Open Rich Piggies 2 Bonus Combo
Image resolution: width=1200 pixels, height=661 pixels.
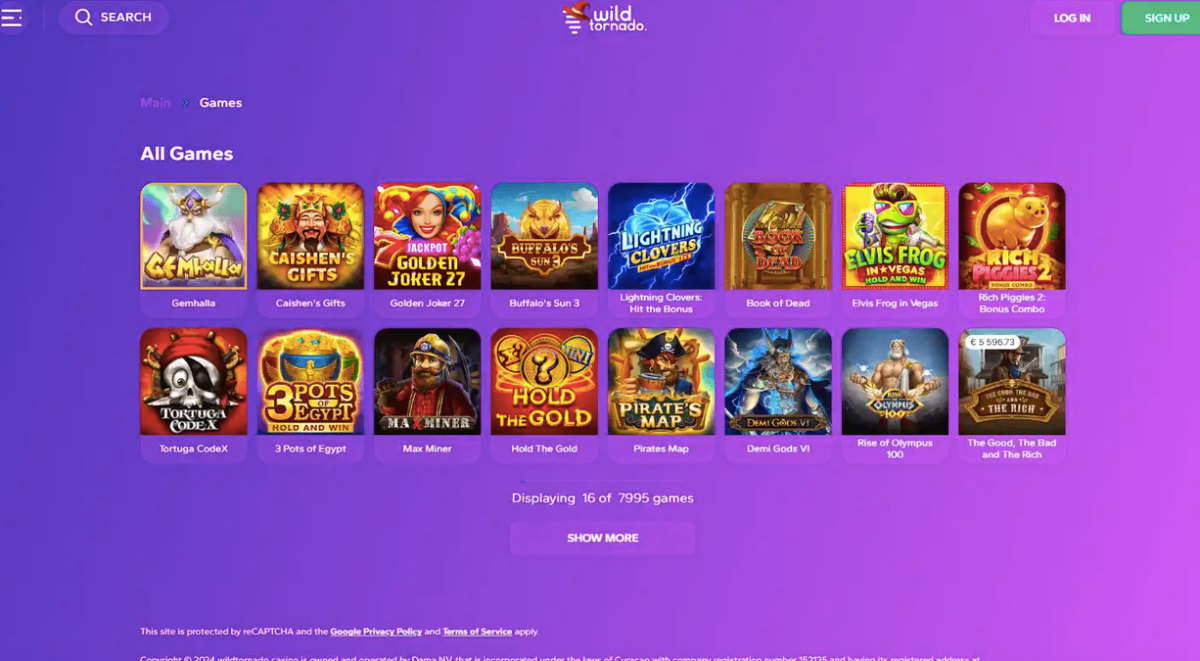pyautogui.click(x=1012, y=236)
